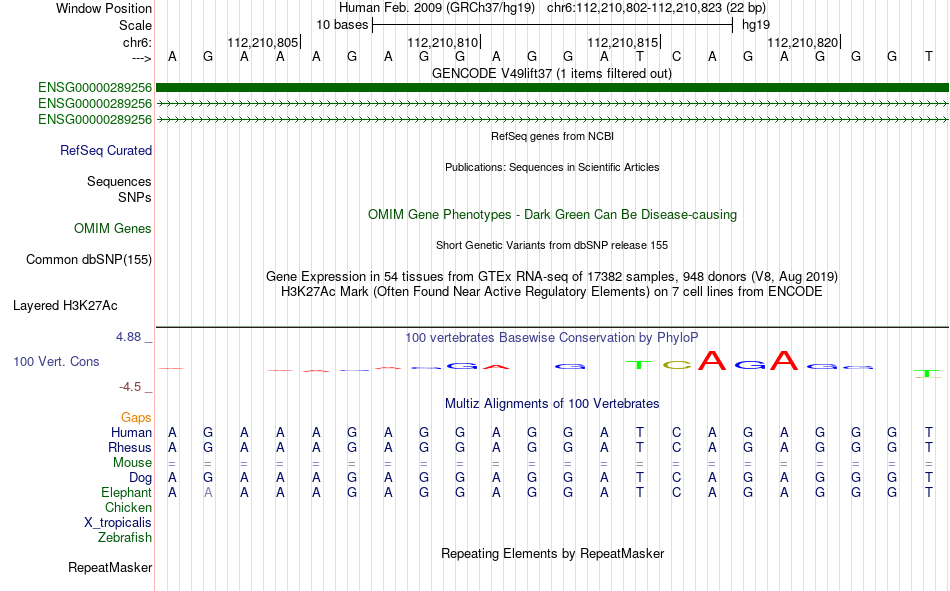Click the 112,210,805 ruler position
The image size is (950, 591).
(263, 42)
